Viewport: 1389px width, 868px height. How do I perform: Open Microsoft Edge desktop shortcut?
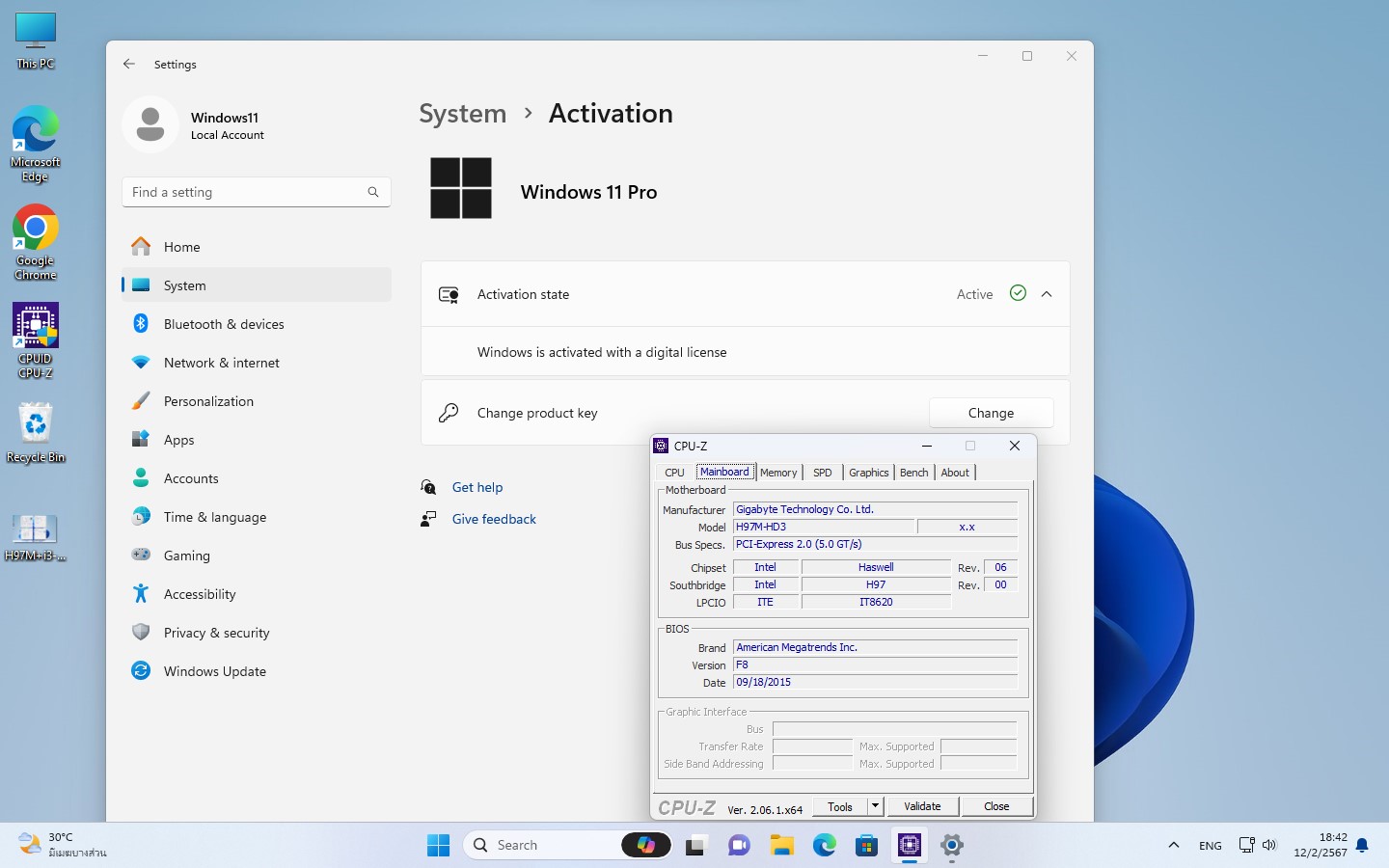tap(36, 144)
